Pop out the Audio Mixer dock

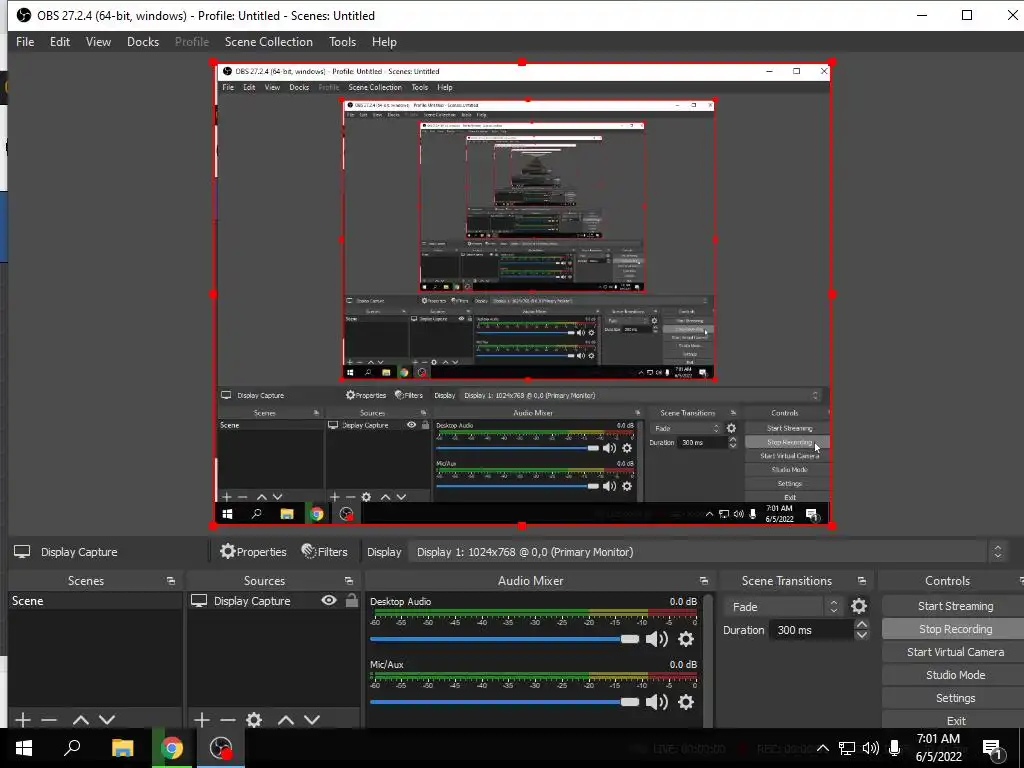click(x=703, y=581)
